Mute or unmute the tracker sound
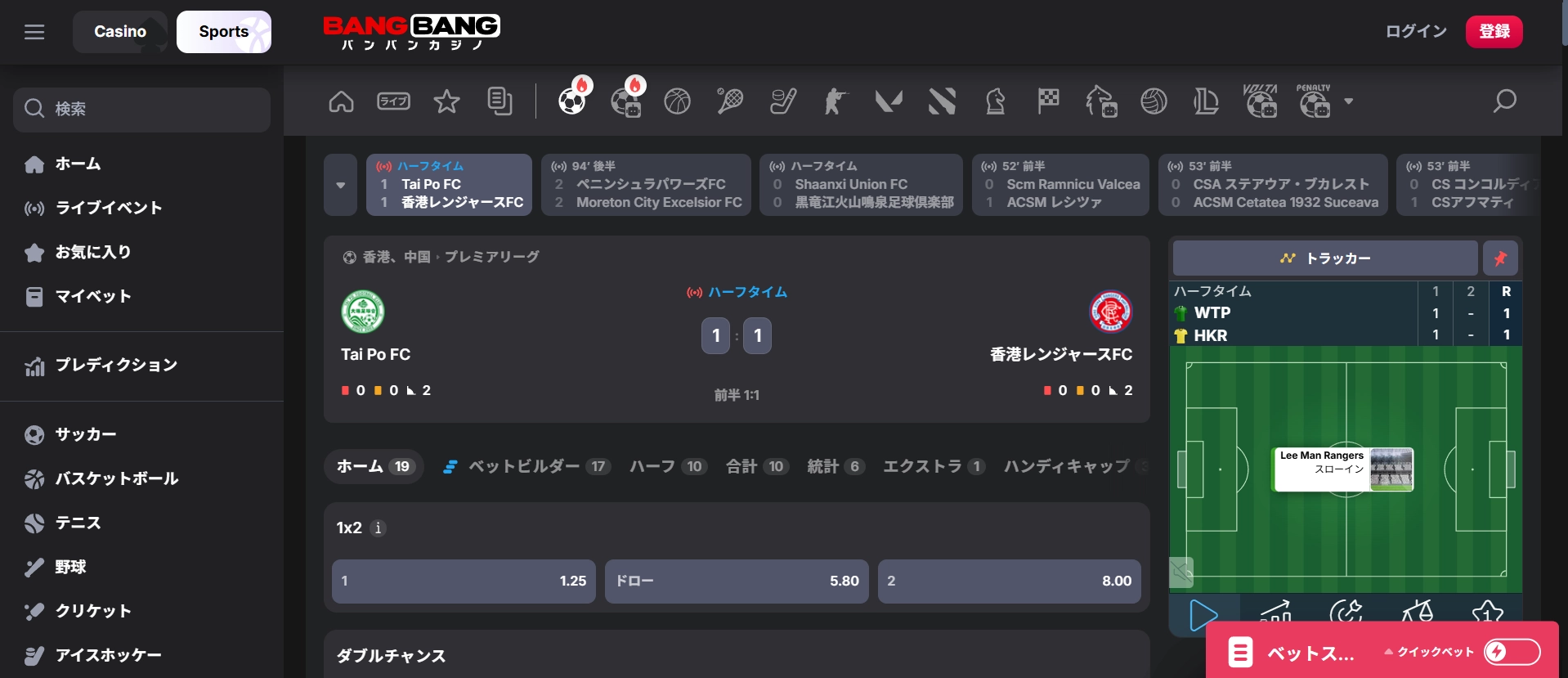This screenshot has height=678, width=1568. (1181, 572)
